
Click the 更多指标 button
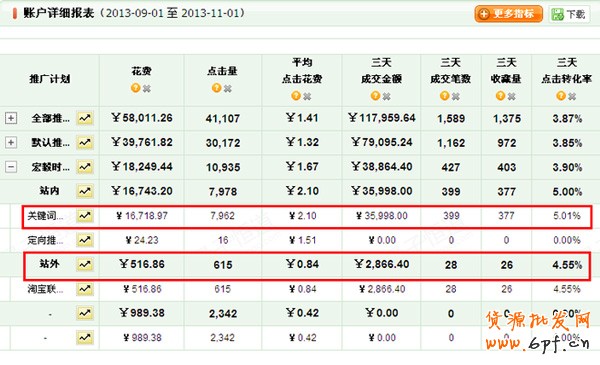tap(509, 14)
